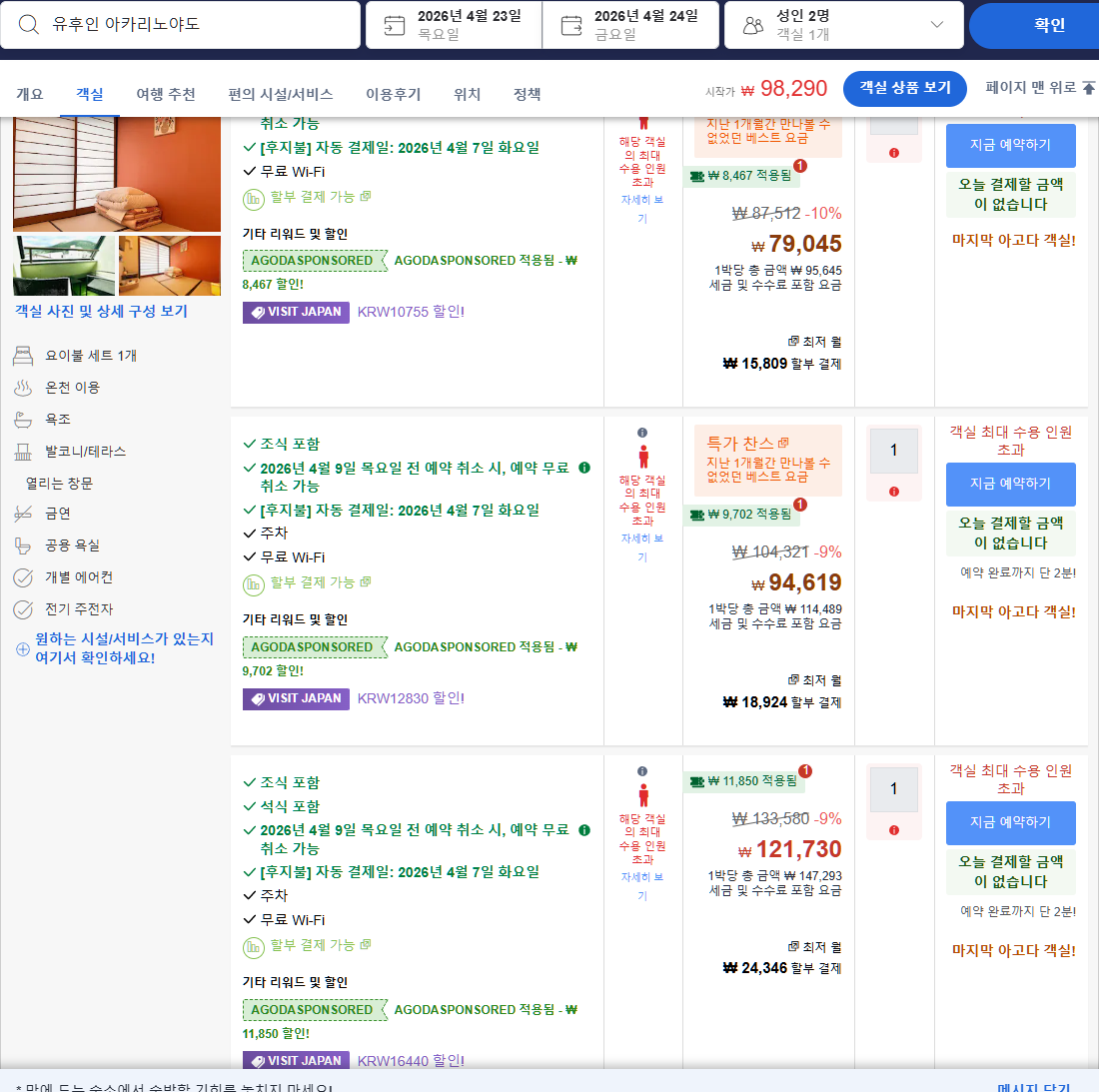Click the red capacity-exceeded person icon
The width and height of the screenshot is (1099, 1092).
645,455
